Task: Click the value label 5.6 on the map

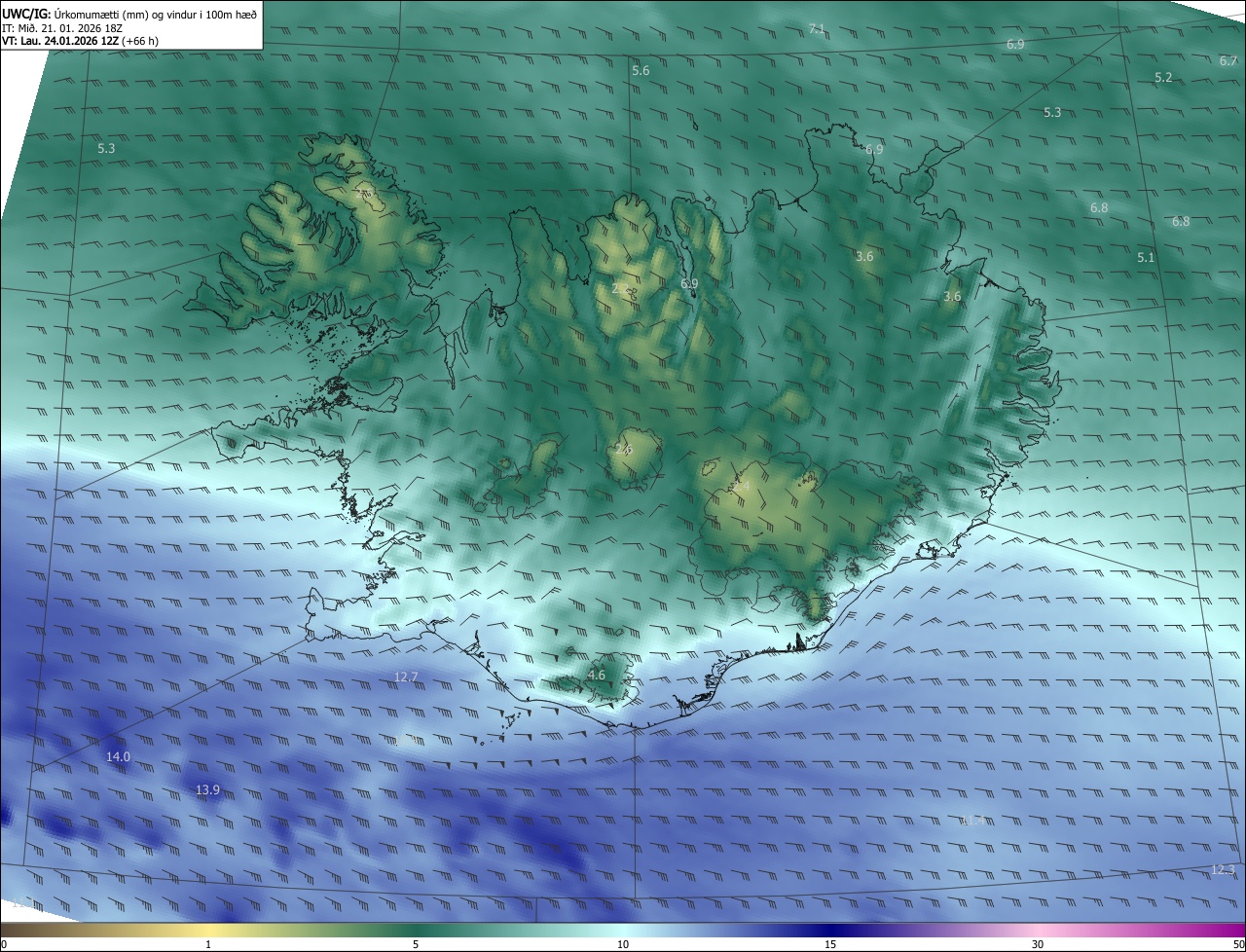Action: click(x=641, y=71)
